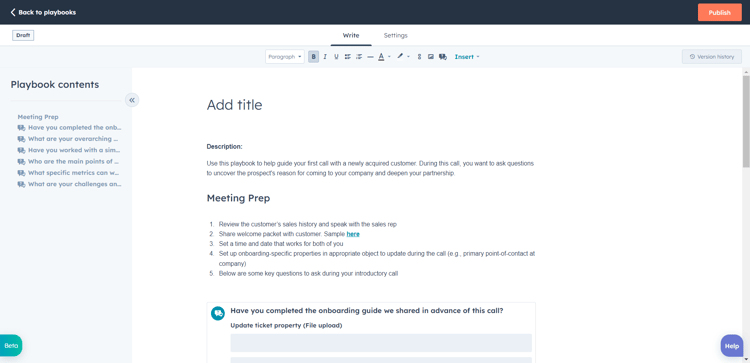Insert a numbered list

(x=359, y=56)
